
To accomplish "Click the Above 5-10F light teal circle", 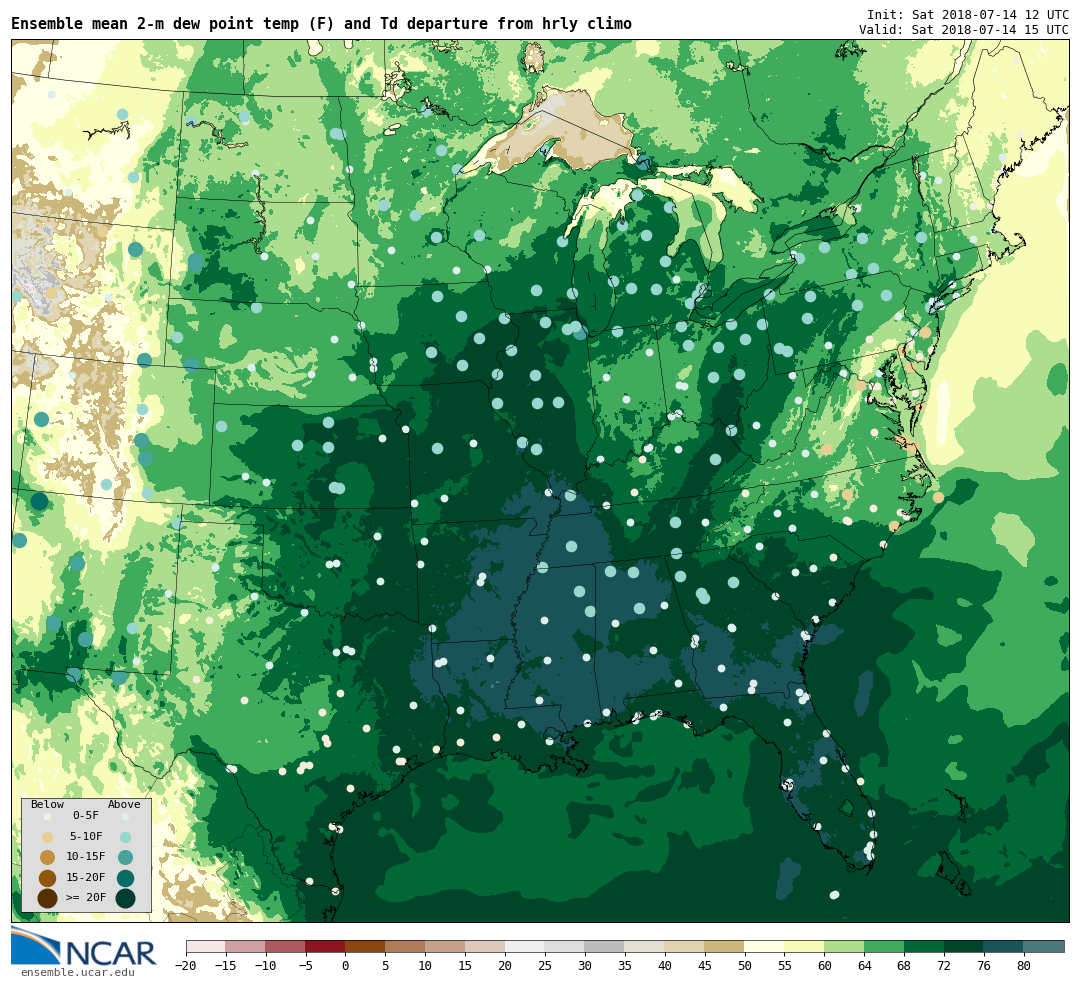I will click(x=125, y=837).
